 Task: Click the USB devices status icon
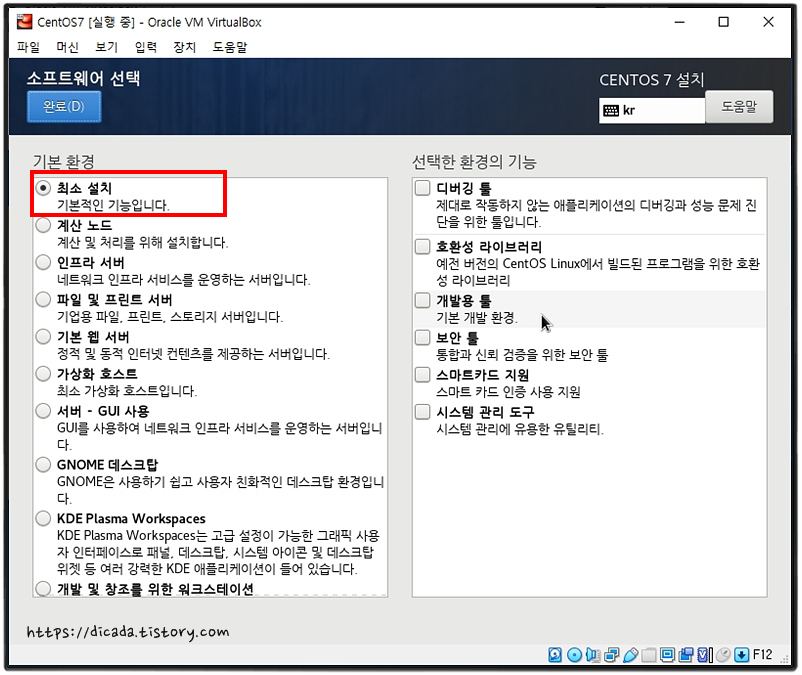pos(631,655)
